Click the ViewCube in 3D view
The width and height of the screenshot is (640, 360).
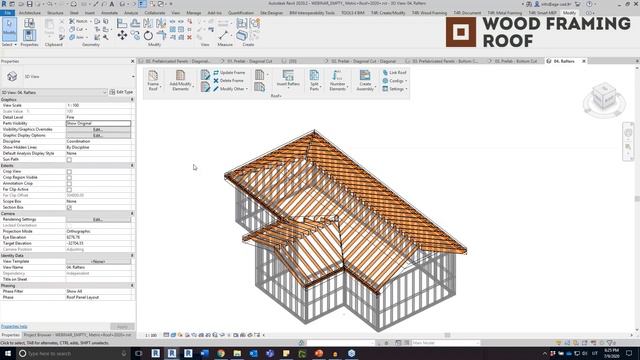click(x=604, y=96)
